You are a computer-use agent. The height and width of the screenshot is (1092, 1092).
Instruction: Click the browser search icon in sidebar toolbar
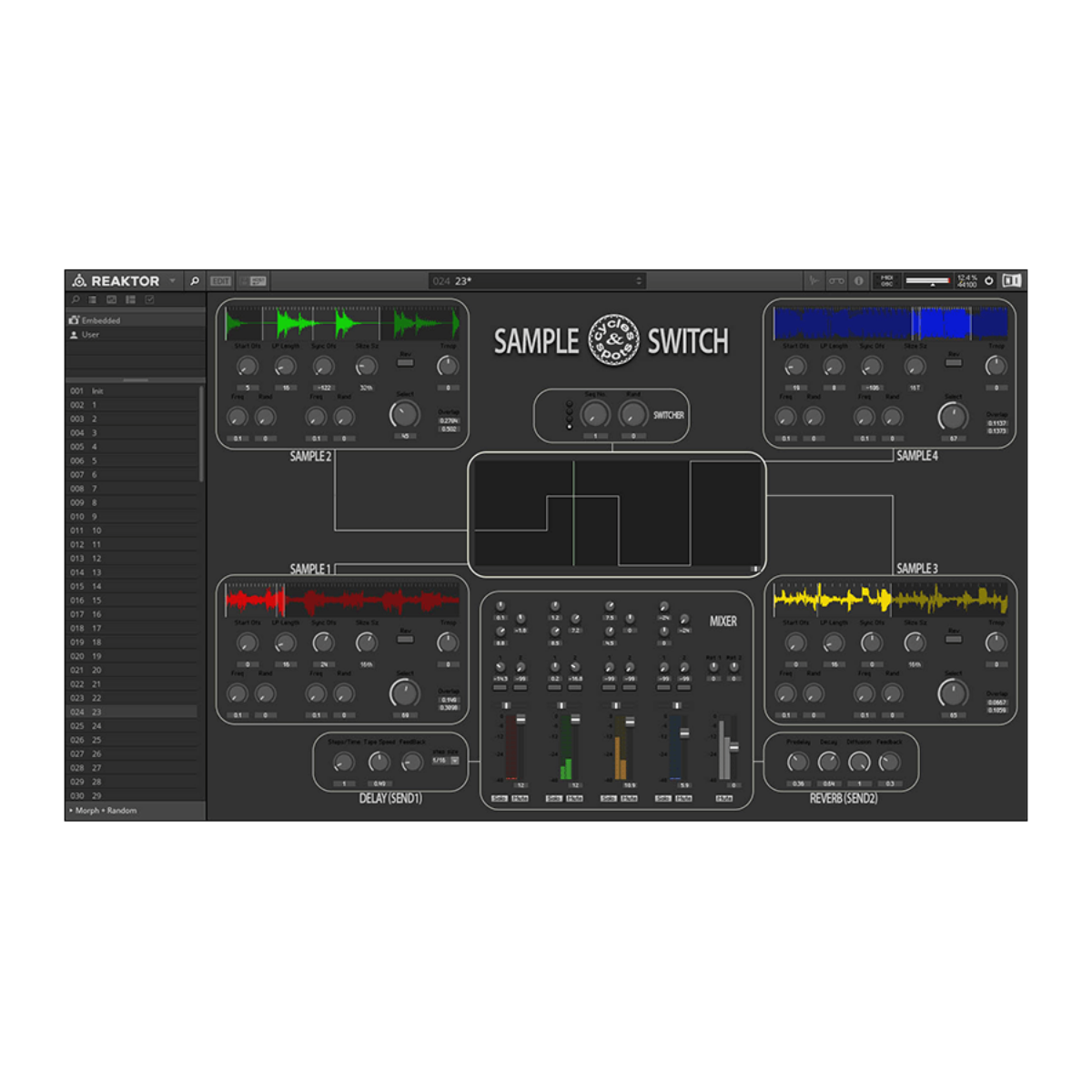tap(76, 299)
